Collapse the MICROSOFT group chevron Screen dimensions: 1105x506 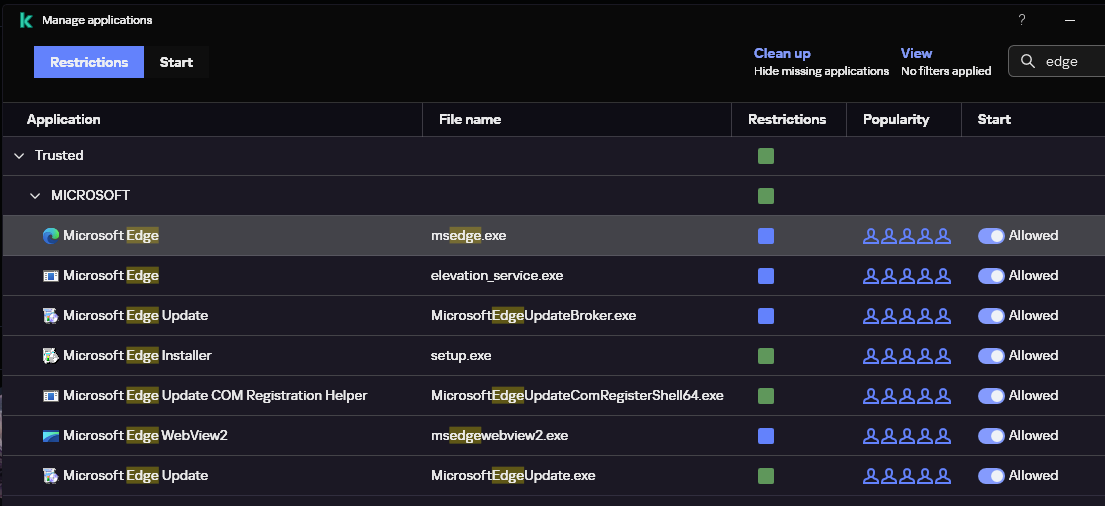(x=35, y=195)
